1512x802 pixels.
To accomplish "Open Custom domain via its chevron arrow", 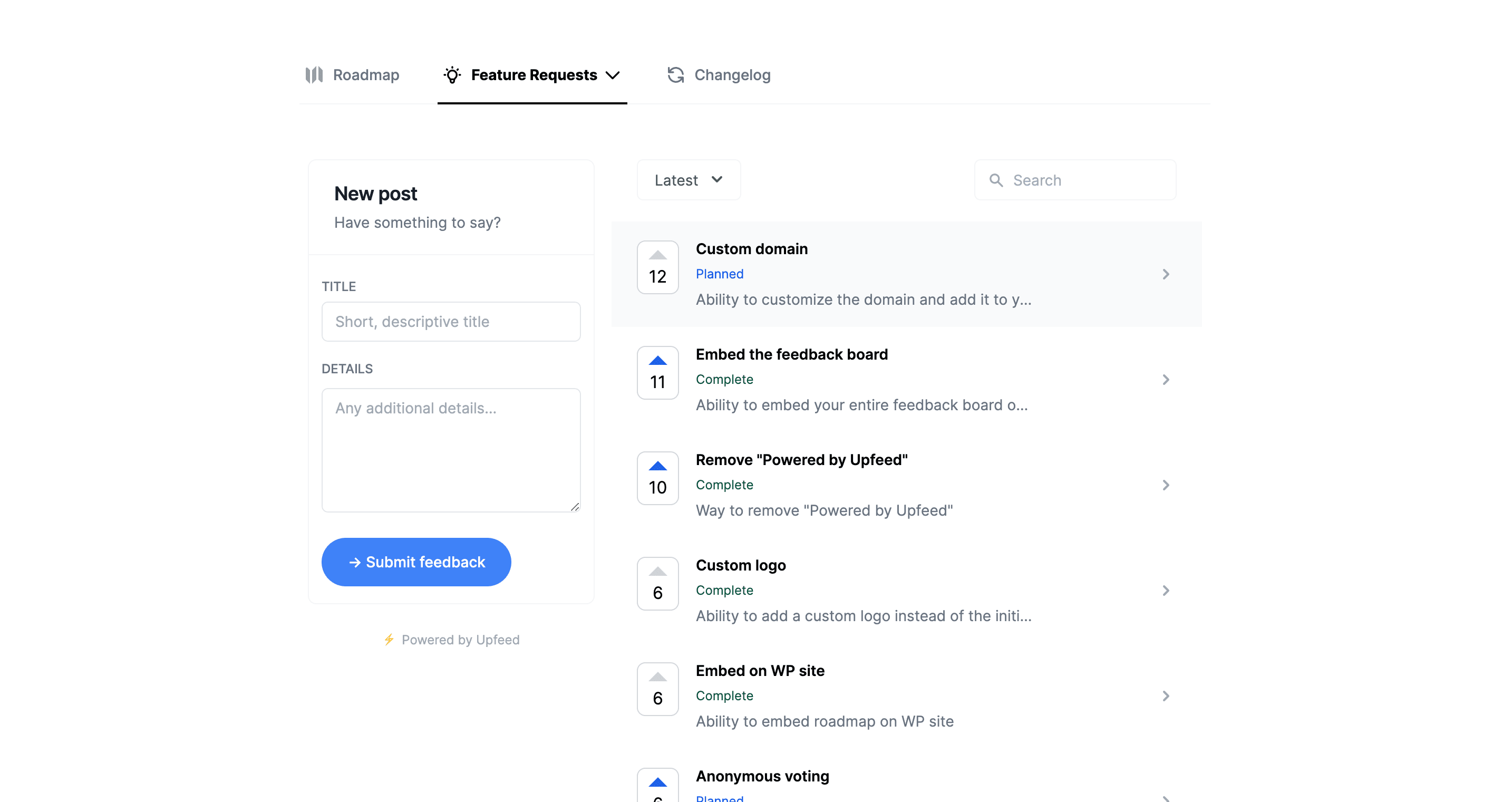I will (x=1166, y=274).
